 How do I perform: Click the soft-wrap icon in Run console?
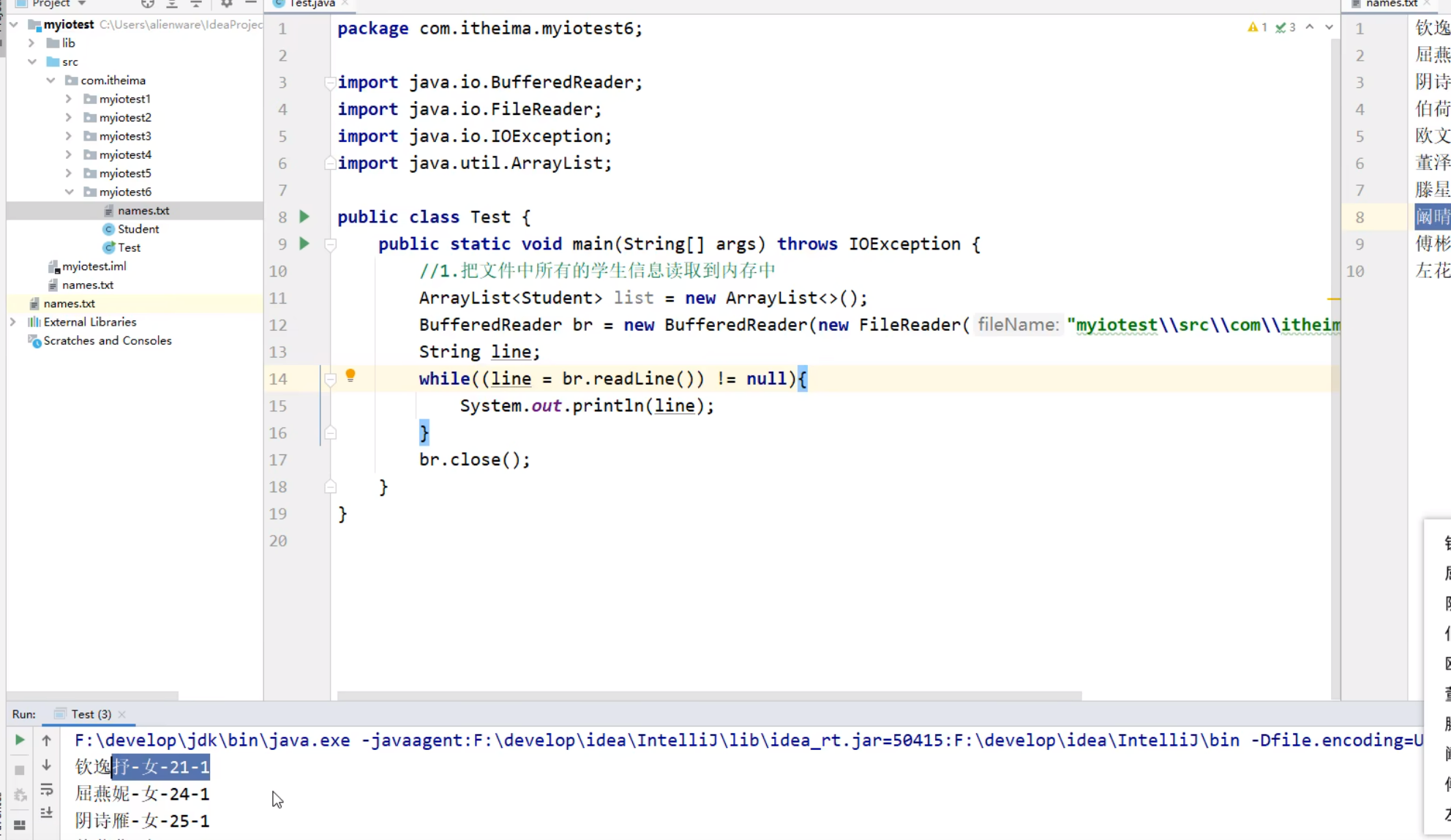click(46, 790)
